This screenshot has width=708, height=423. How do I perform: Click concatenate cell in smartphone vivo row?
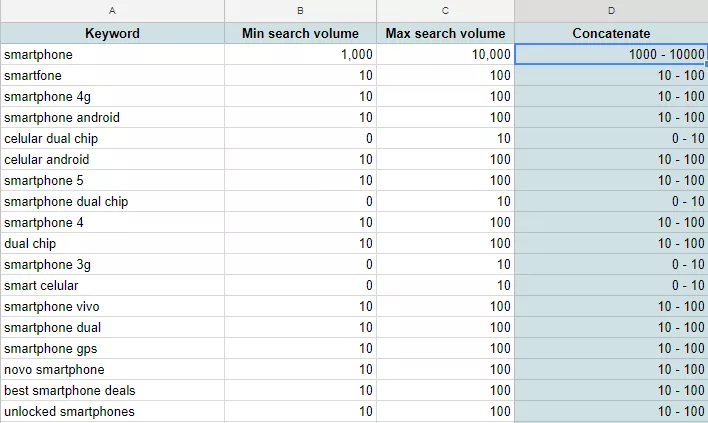click(611, 307)
